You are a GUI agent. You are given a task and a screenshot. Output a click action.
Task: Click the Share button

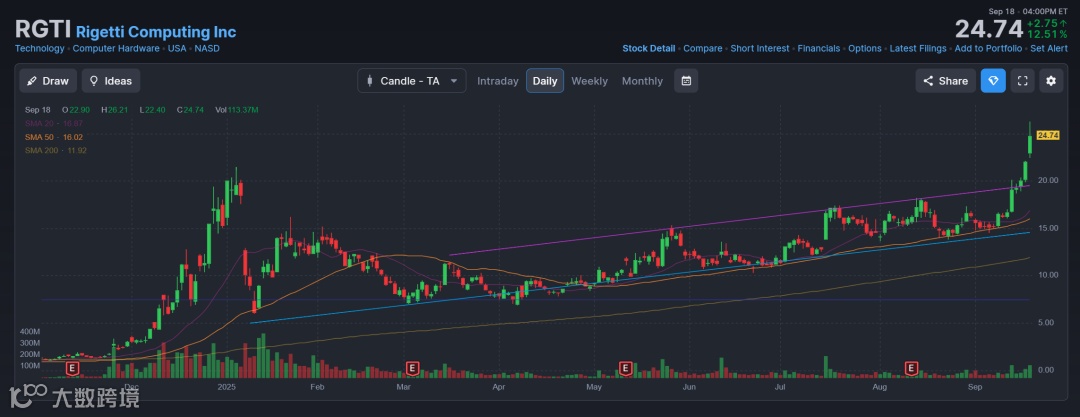(946, 81)
